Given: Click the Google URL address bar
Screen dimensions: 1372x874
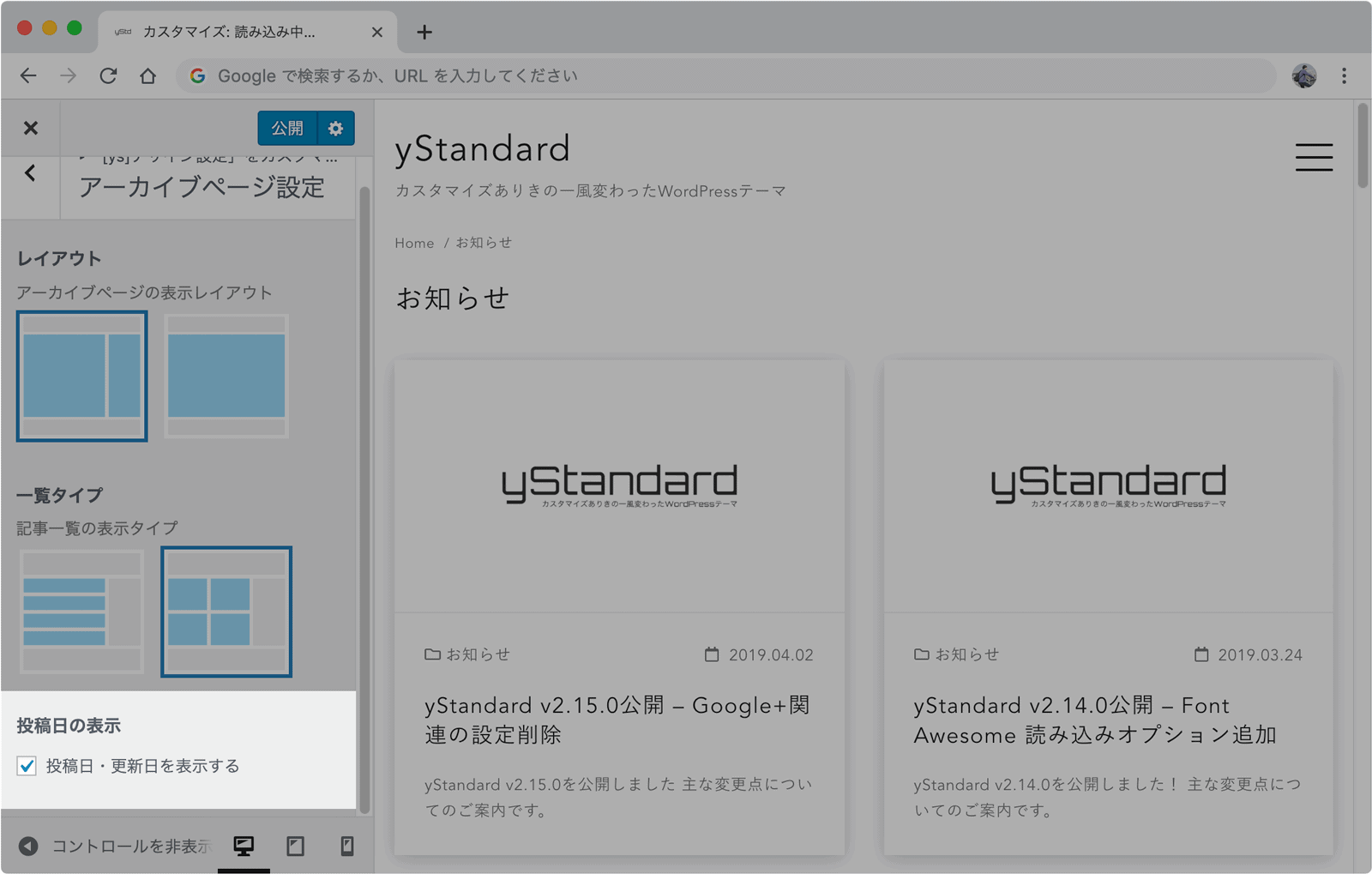Looking at the screenshot, I should pos(726,75).
